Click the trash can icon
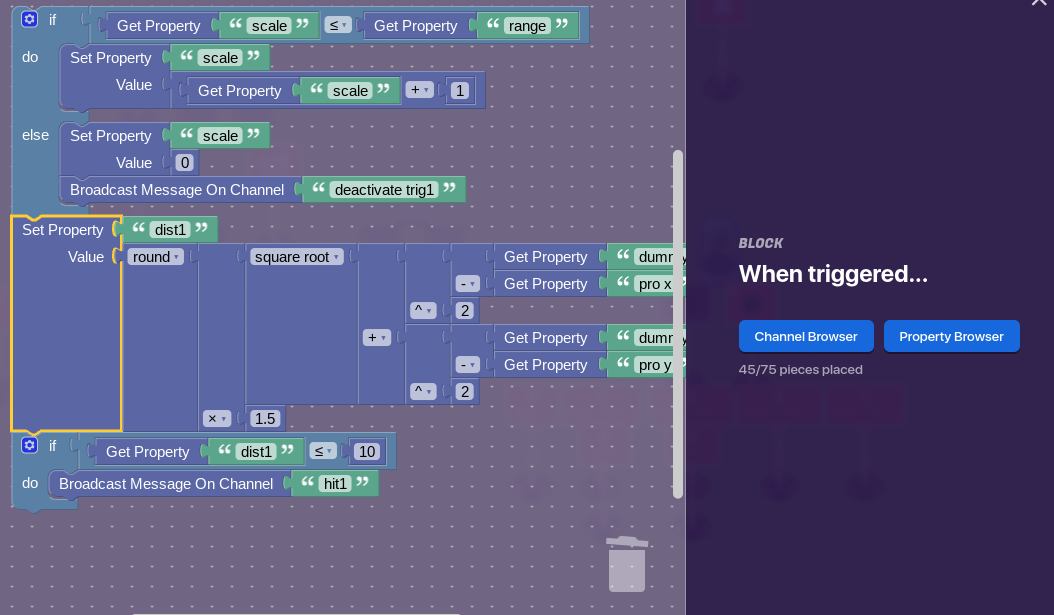The image size is (1054, 615). pos(627,564)
